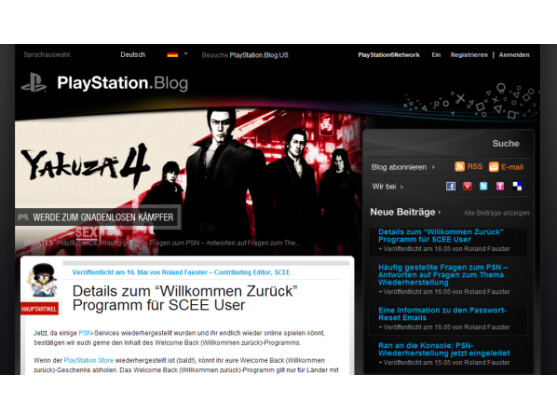Click the author avatar of the main article
This screenshot has height=418, width=557.
(43, 280)
